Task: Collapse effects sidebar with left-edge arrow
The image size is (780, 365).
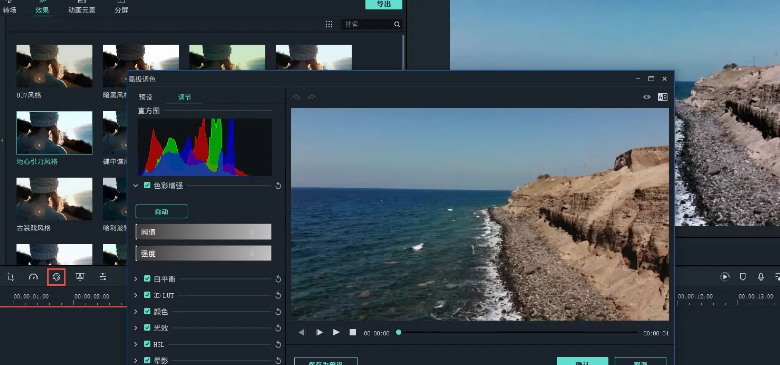Action: [x=2, y=141]
